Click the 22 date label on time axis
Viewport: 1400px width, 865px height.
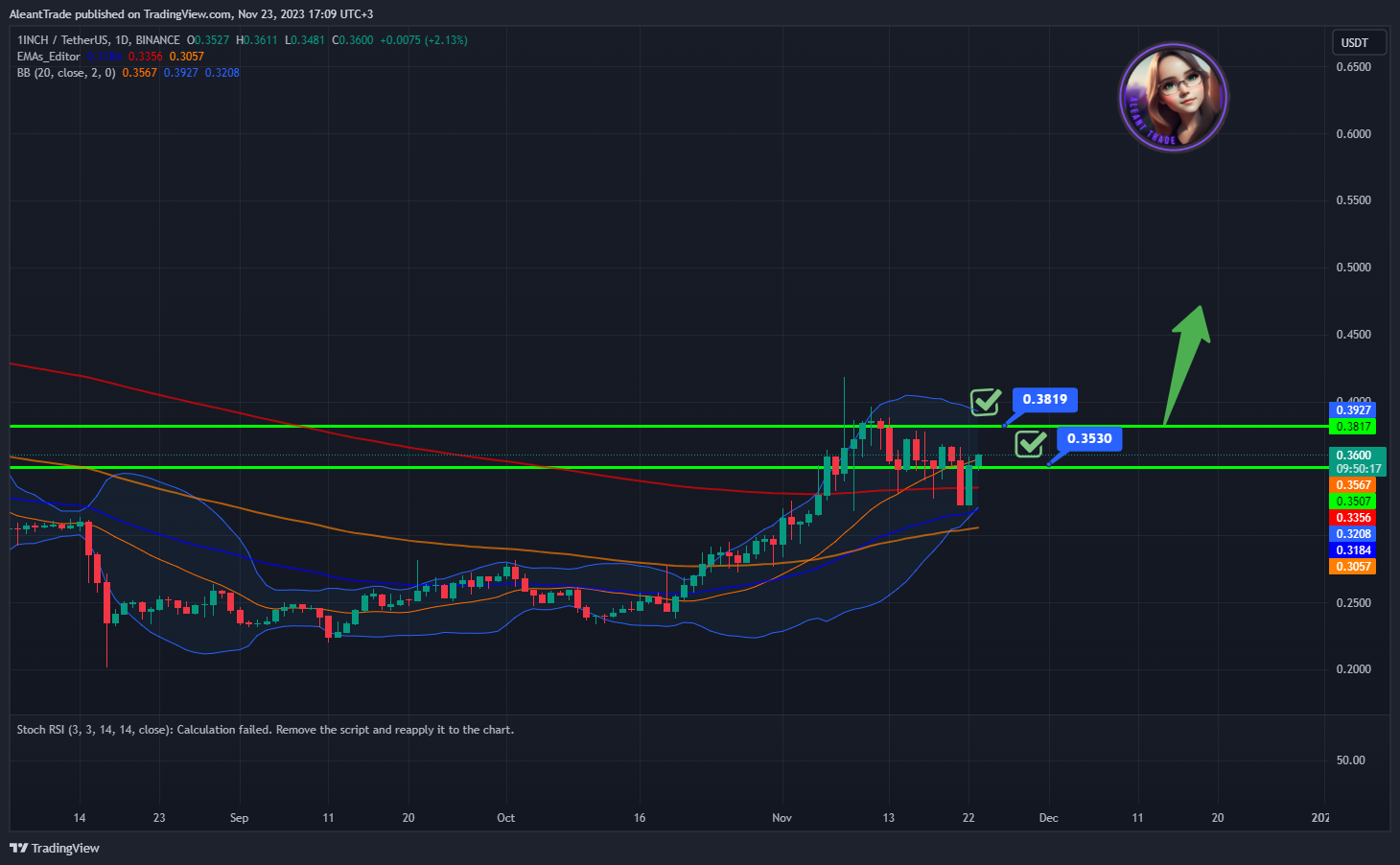(x=968, y=818)
